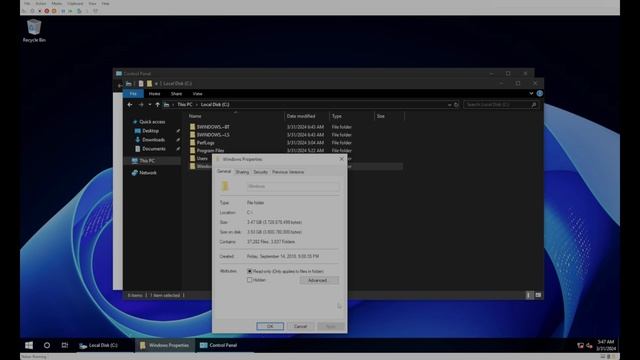This screenshot has height=360, width=640.
Task: Go forward in Explorer navigation
Action: click(141, 105)
